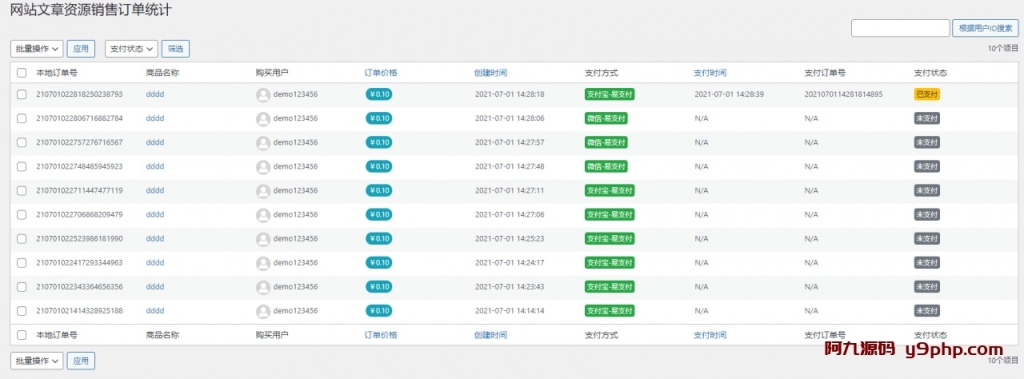This screenshot has width=1024, height=379.
Task: Click user avatar in the 14:25:23 order row
Action: (263, 239)
